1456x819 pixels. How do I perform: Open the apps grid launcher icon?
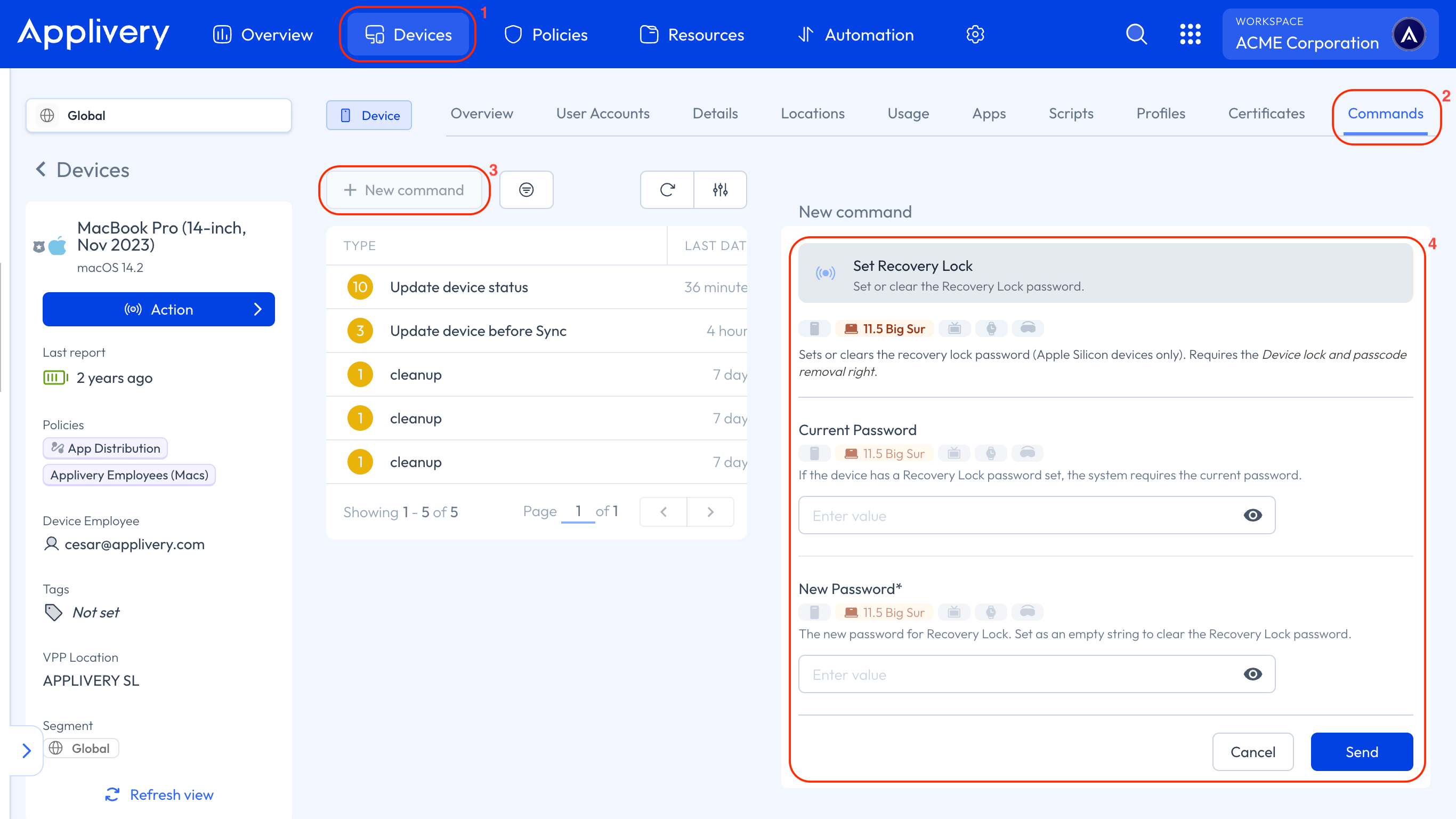(1191, 35)
